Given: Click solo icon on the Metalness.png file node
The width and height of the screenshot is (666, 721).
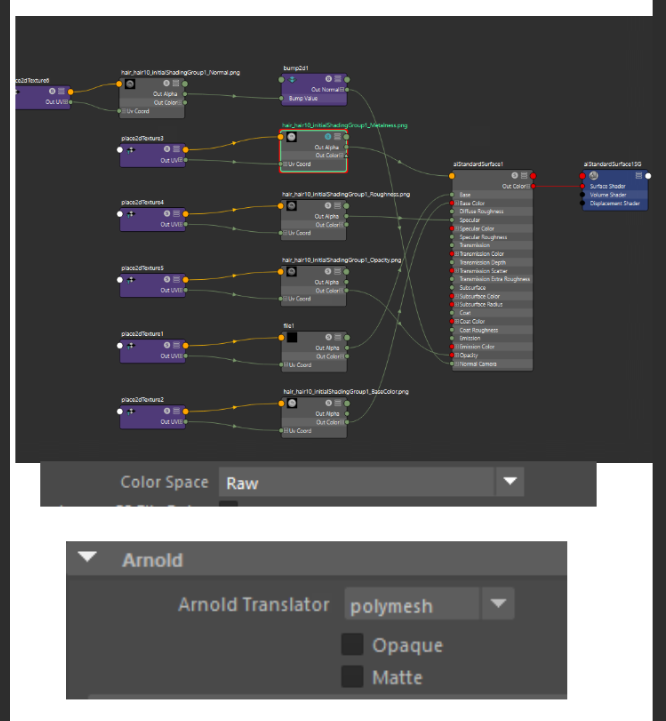Looking at the screenshot, I should 328,137.
